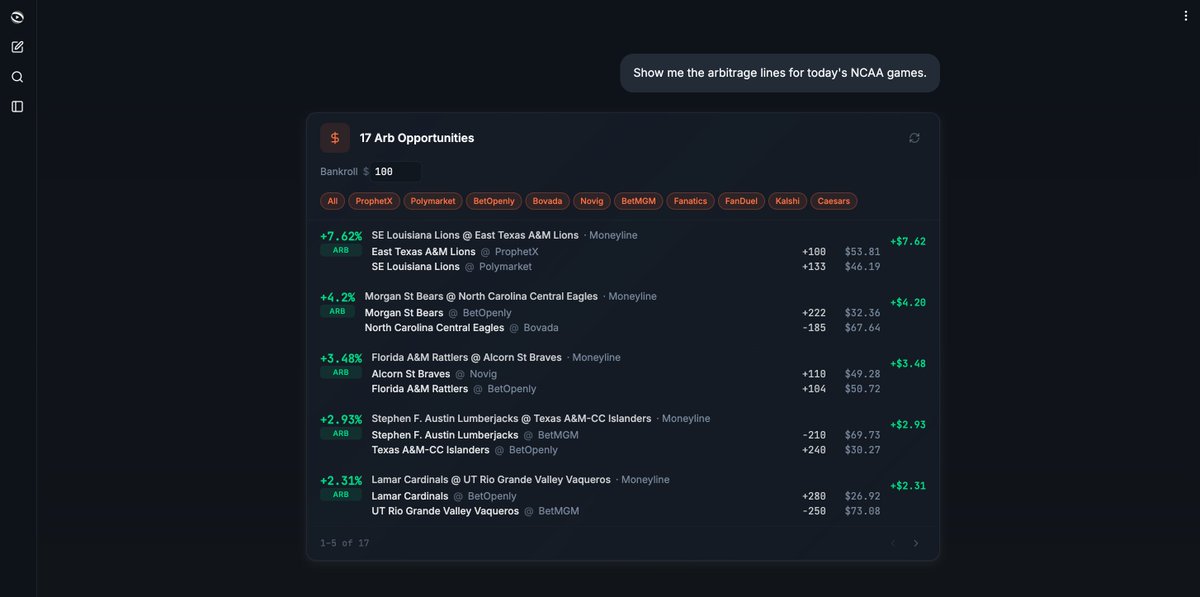
Task: Filter by BetMGM chip
Action: click(x=638, y=201)
